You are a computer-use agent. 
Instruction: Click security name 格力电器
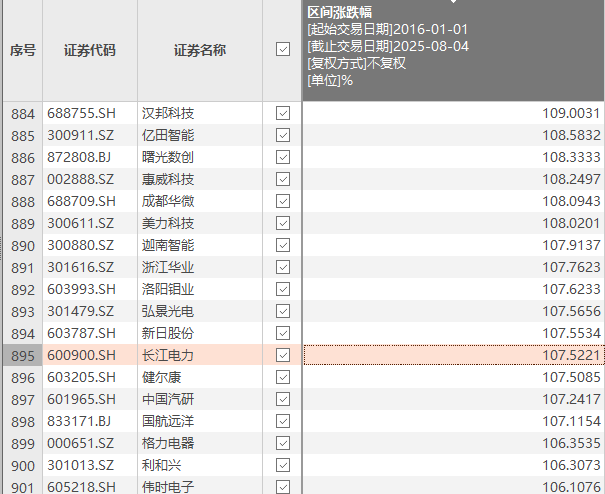click(x=168, y=443)
